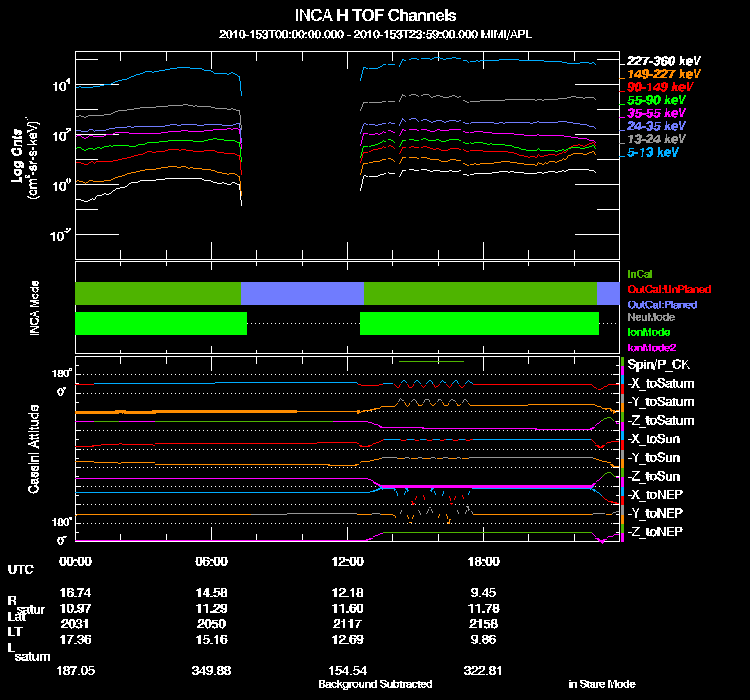Select the -X_toSaturn attitude label
The width and height of the screenshot is (750, 700).
click(660, 384)
